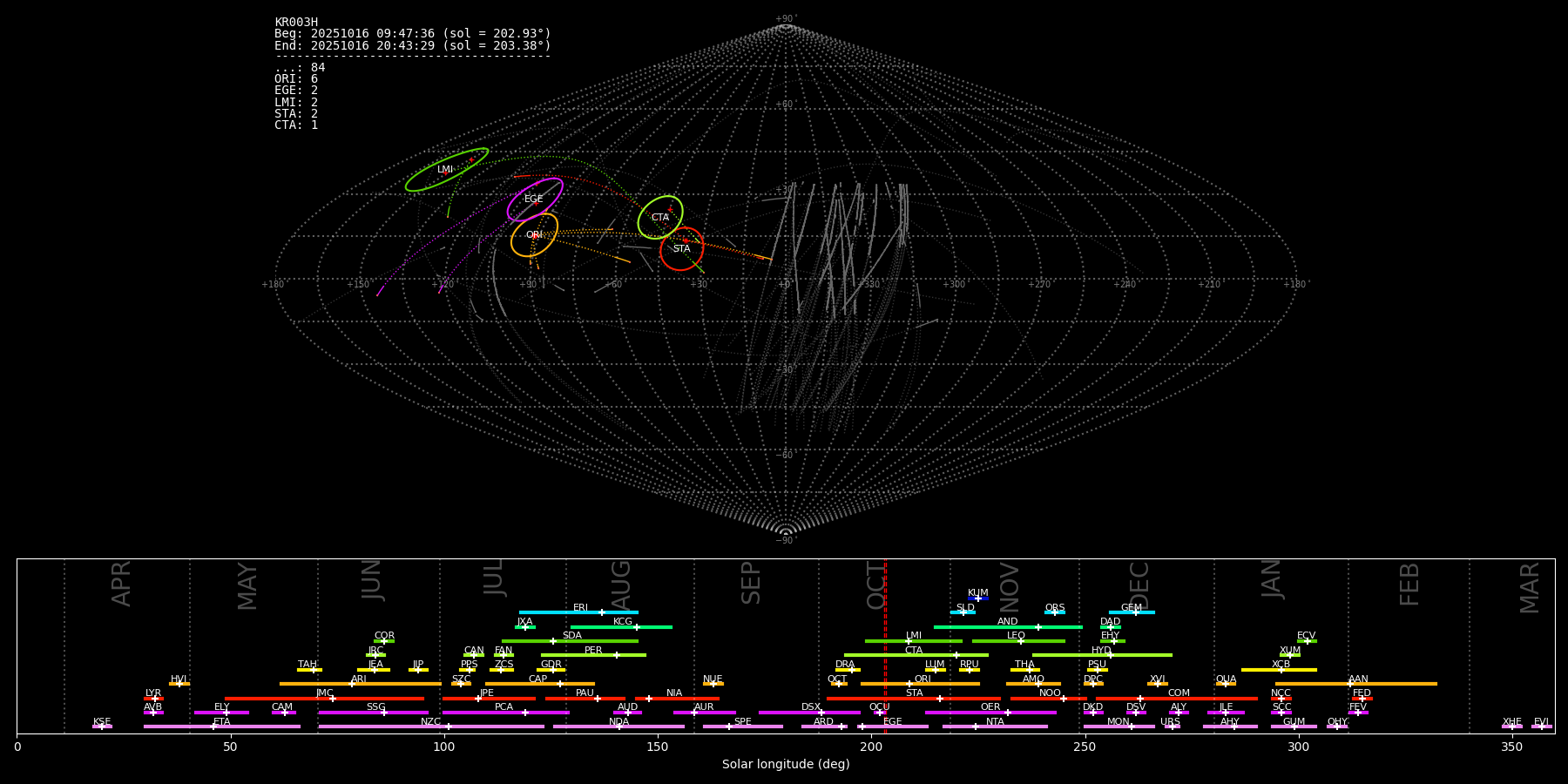
Task: Click the +120° longitude grid label on sky map
Action: [443, 285]
